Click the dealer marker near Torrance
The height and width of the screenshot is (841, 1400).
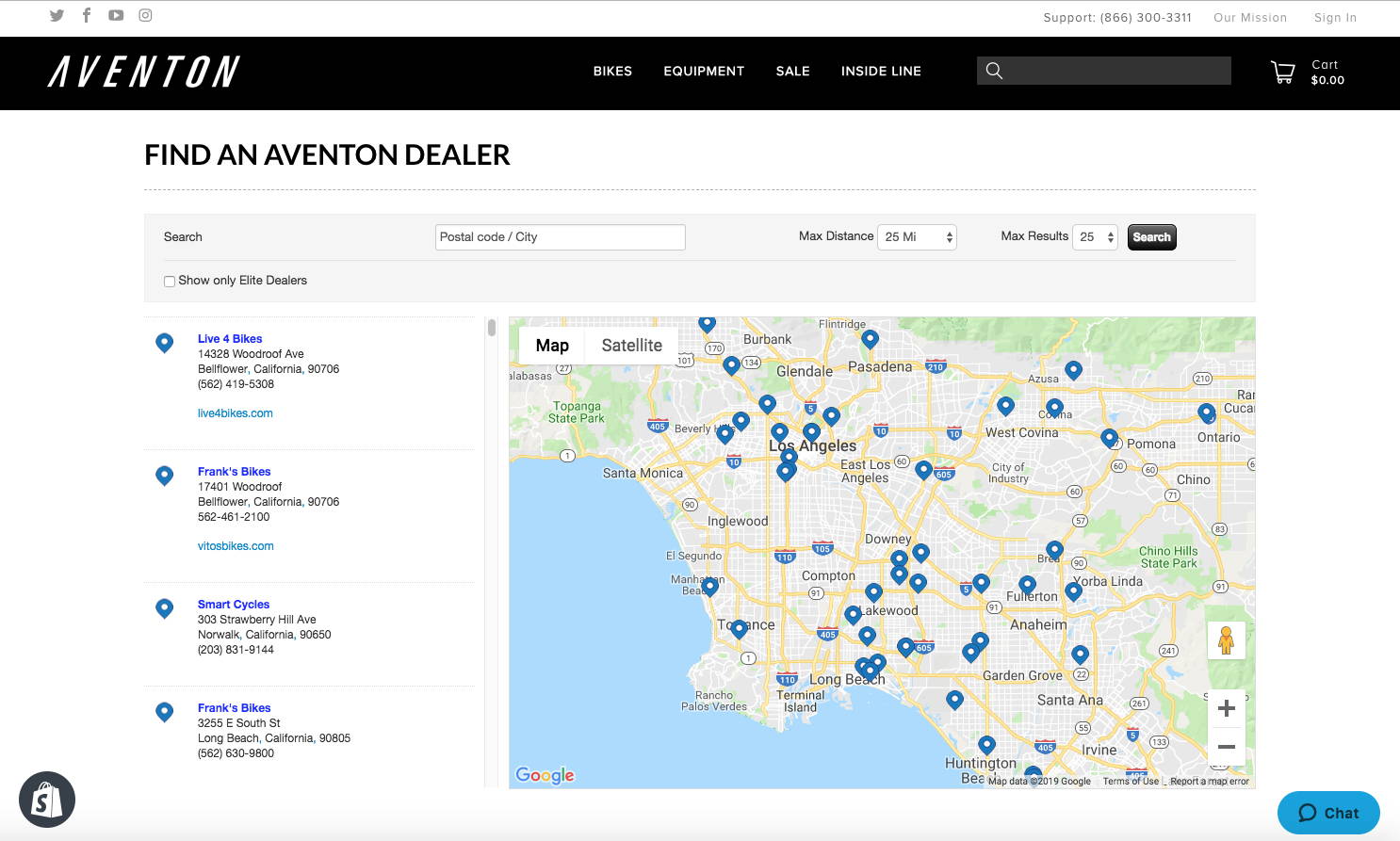pyautogui.click(x=739, y=628)
